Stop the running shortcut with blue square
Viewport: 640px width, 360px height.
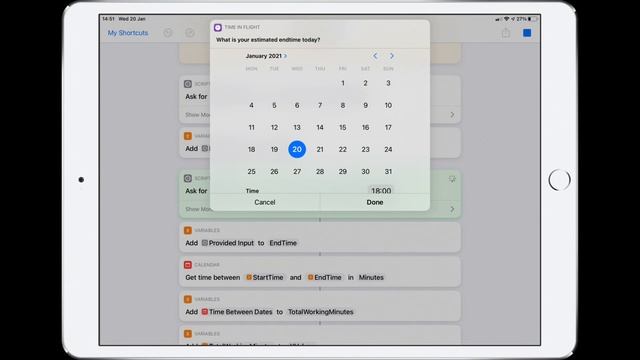[x=527, y=33]
